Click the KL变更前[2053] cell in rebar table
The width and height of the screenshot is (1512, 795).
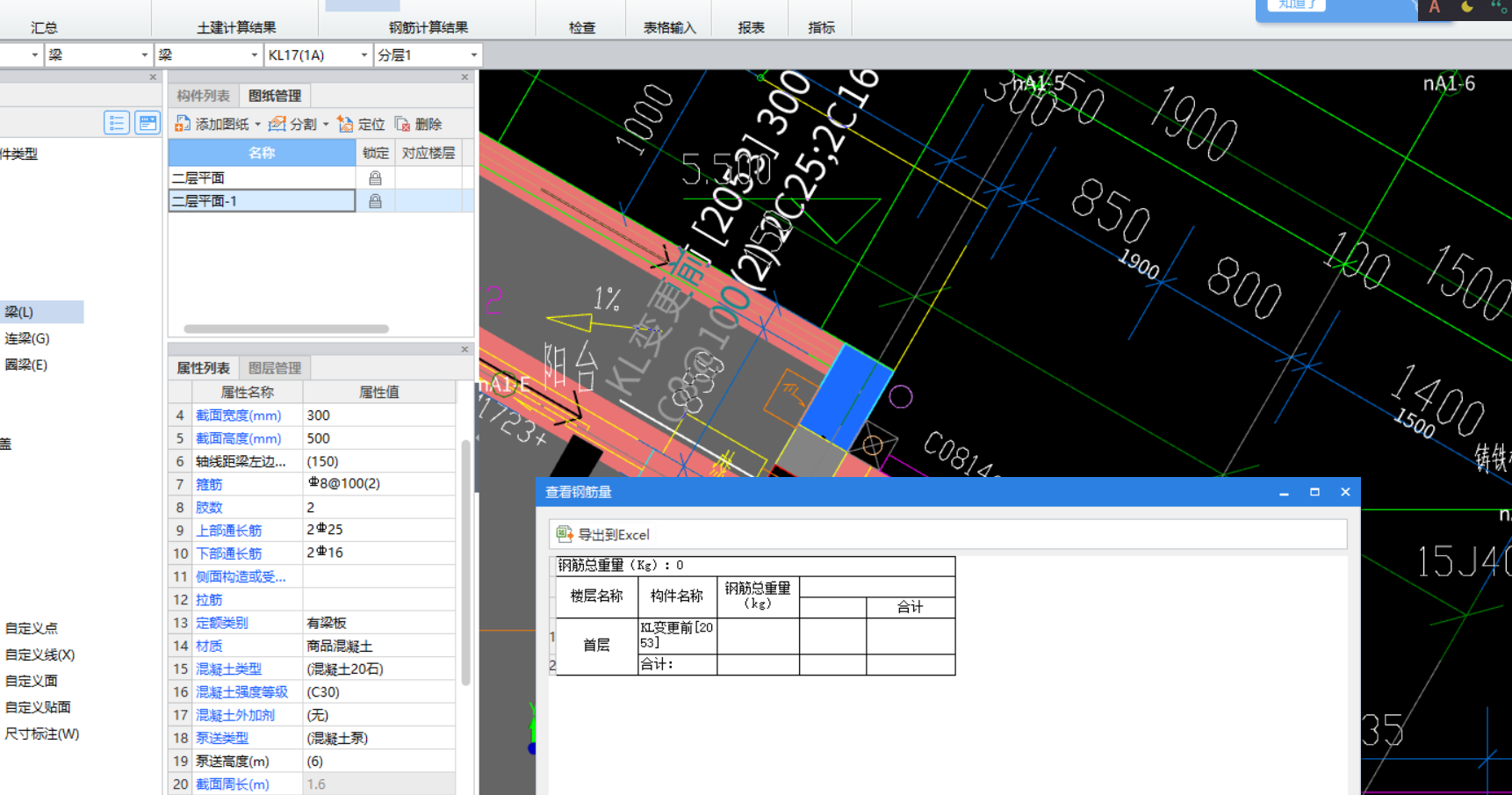(677, 635)
